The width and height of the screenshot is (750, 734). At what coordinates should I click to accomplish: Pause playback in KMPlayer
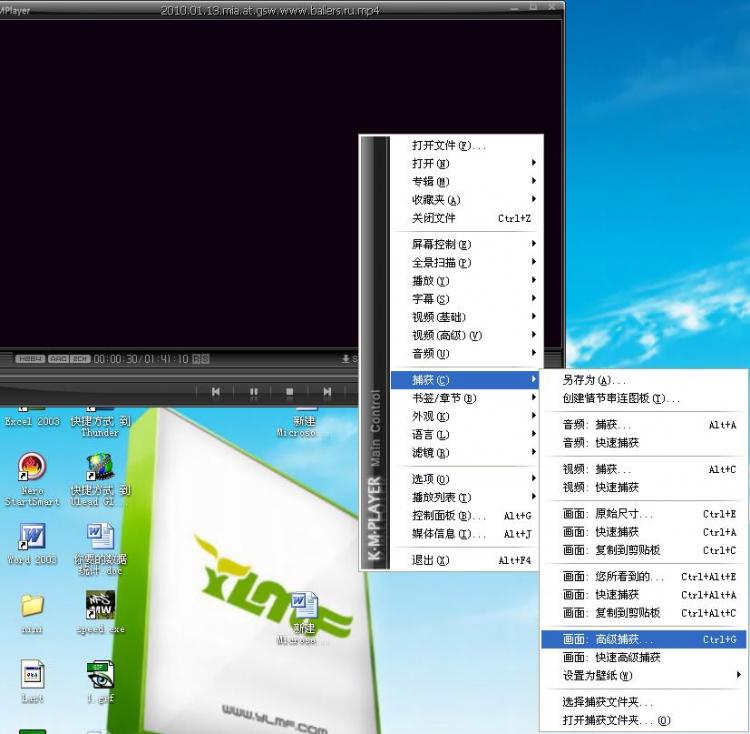(x=254, y=392)
